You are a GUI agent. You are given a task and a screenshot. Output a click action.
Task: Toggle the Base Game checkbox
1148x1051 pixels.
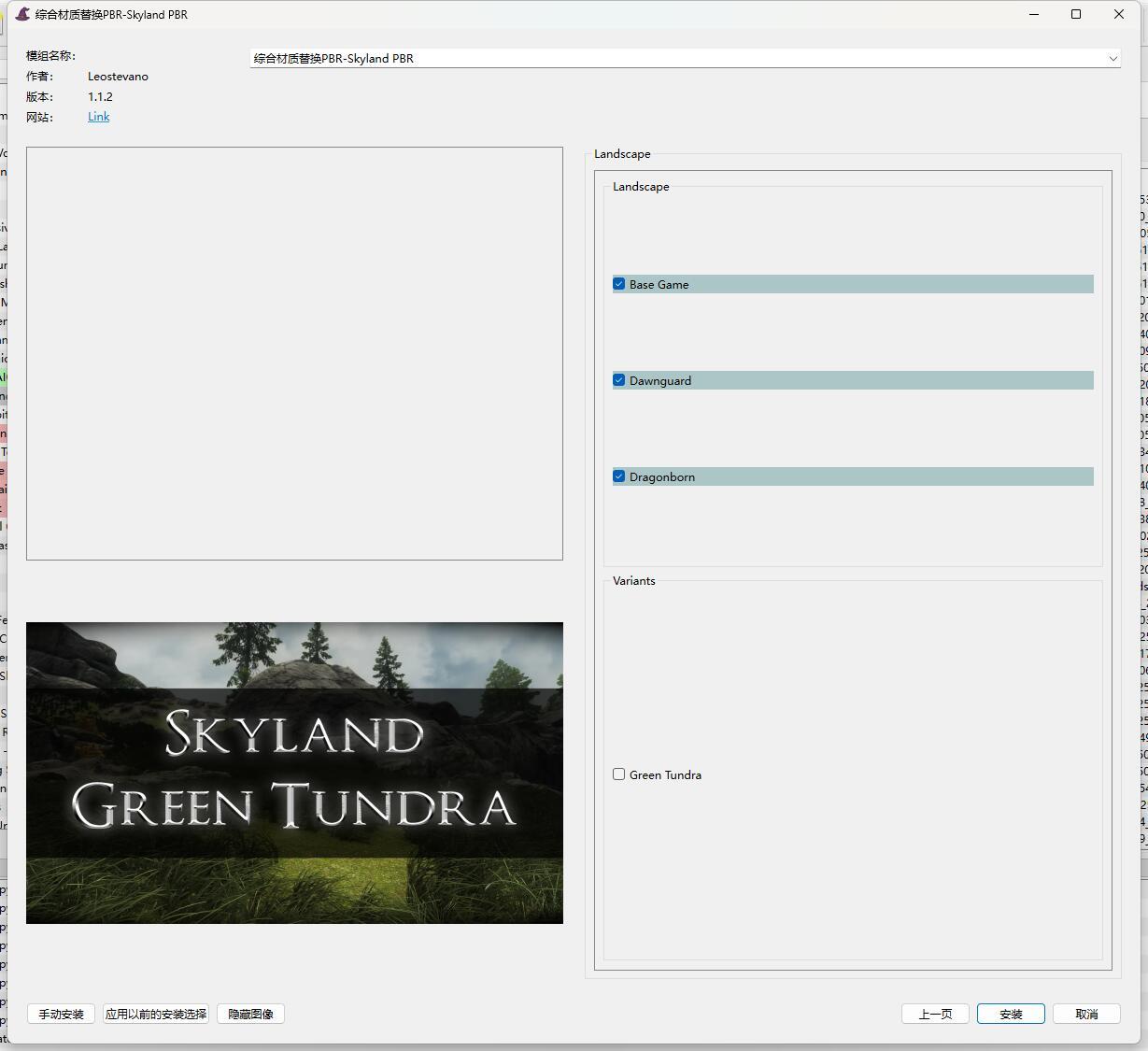click(x=619, y=284)
